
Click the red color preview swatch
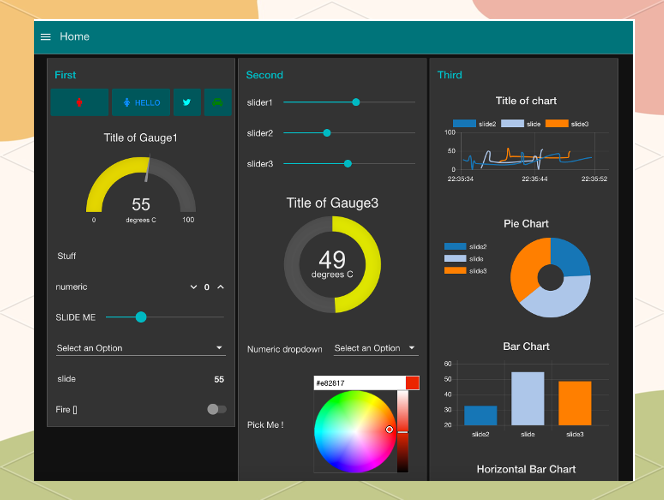click(412, 383)
